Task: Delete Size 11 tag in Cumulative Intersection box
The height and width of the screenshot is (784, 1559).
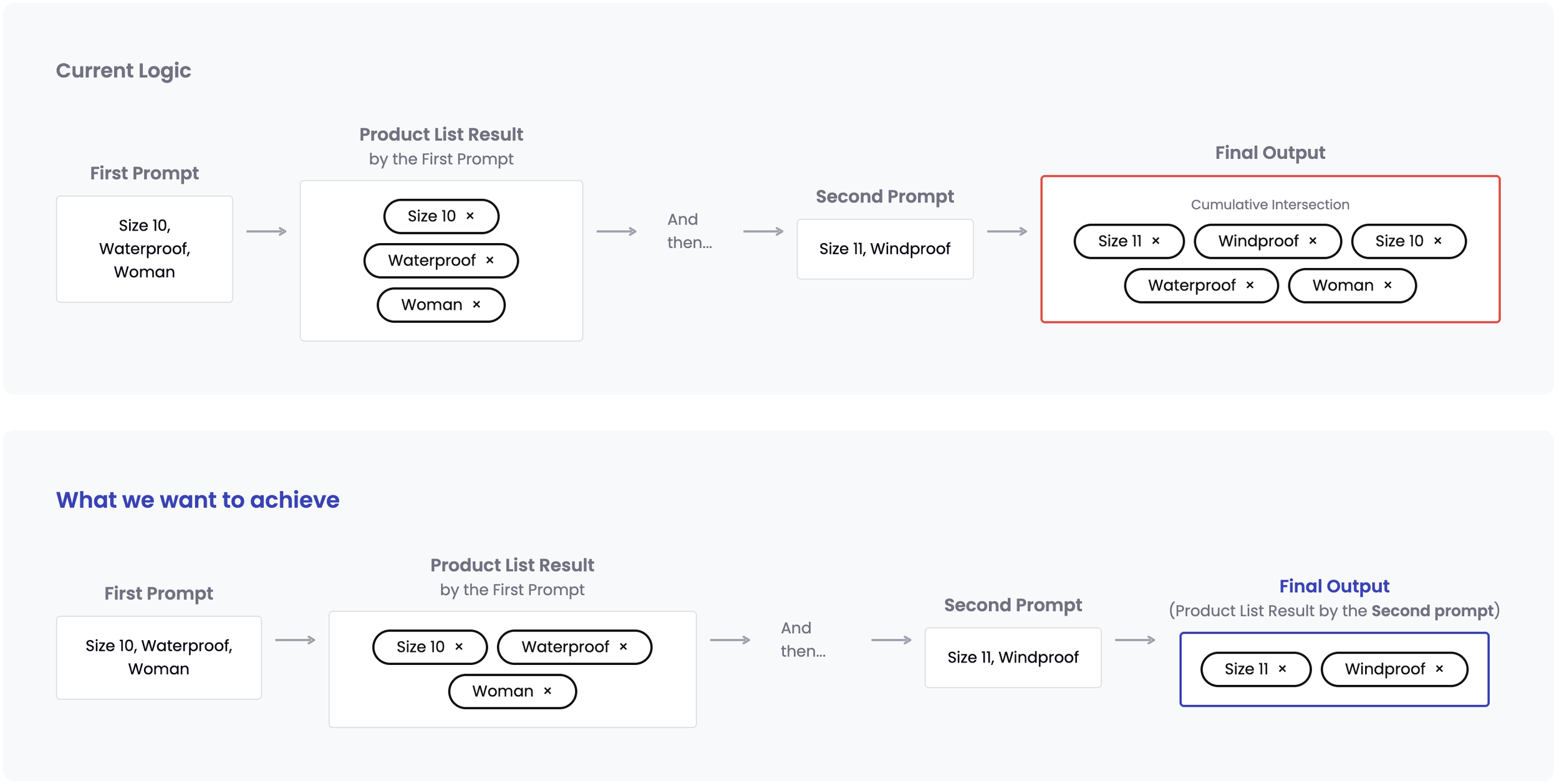Action: 1156,241
